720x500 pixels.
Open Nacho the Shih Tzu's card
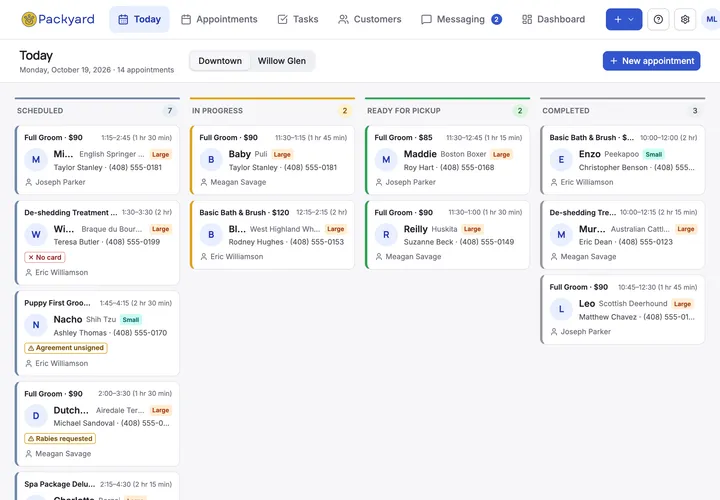pyautogui.click(x=97, y=333)
